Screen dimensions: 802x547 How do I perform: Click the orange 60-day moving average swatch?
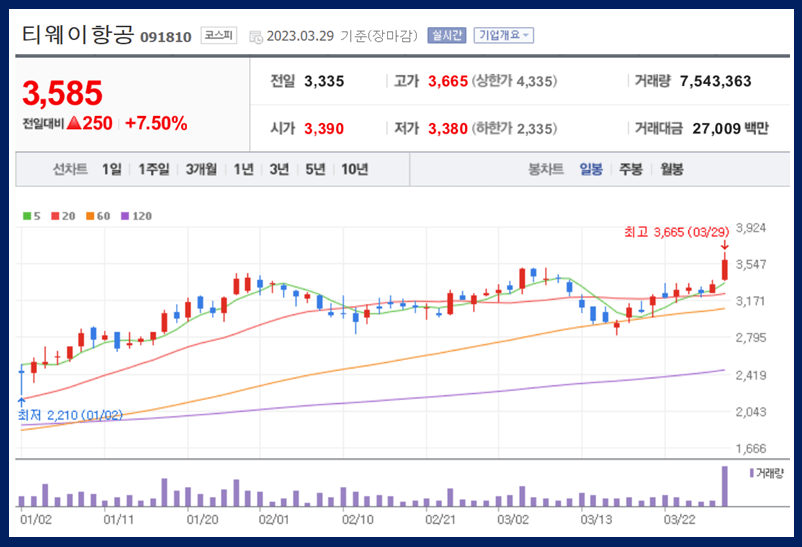pos(90,216)
